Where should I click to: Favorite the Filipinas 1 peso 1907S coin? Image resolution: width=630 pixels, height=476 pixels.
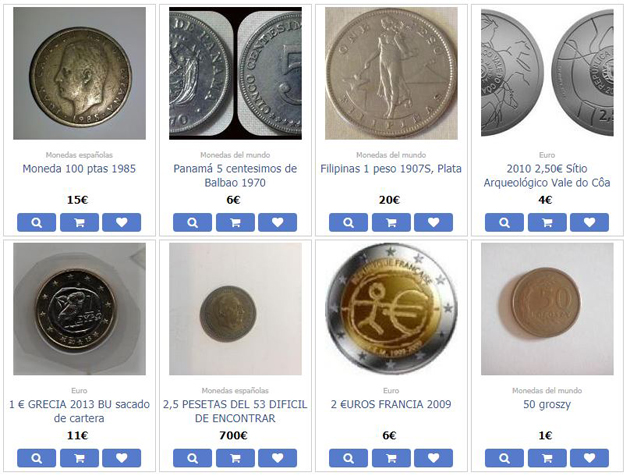[434, 223]
